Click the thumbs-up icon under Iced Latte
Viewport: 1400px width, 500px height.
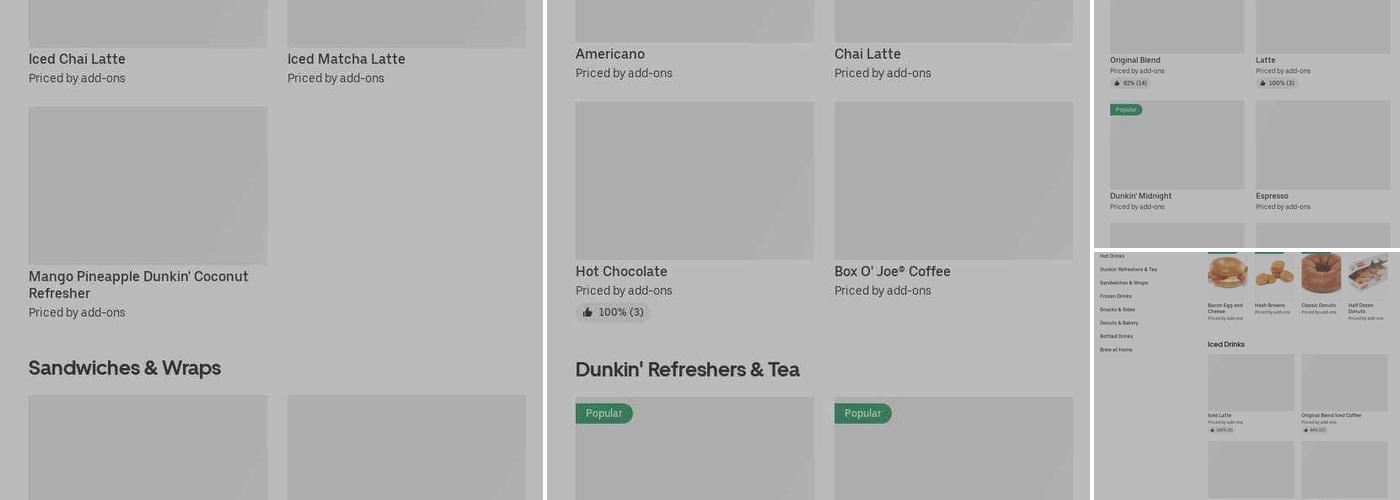coord(1212,430)
